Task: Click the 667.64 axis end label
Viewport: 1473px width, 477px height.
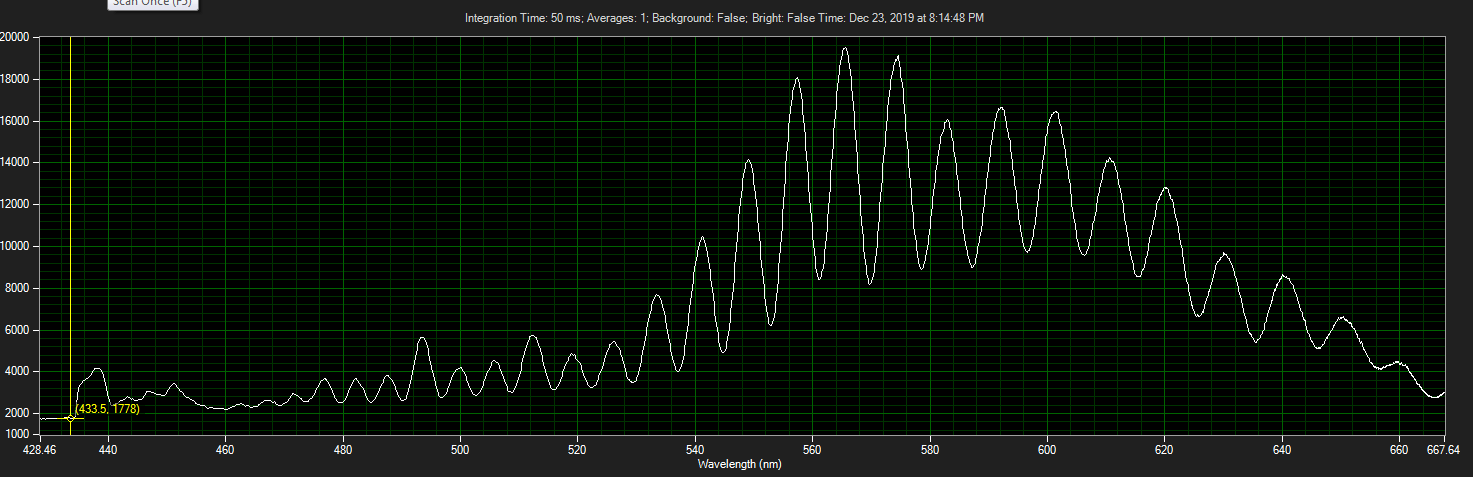Action: click(1443, 451)
